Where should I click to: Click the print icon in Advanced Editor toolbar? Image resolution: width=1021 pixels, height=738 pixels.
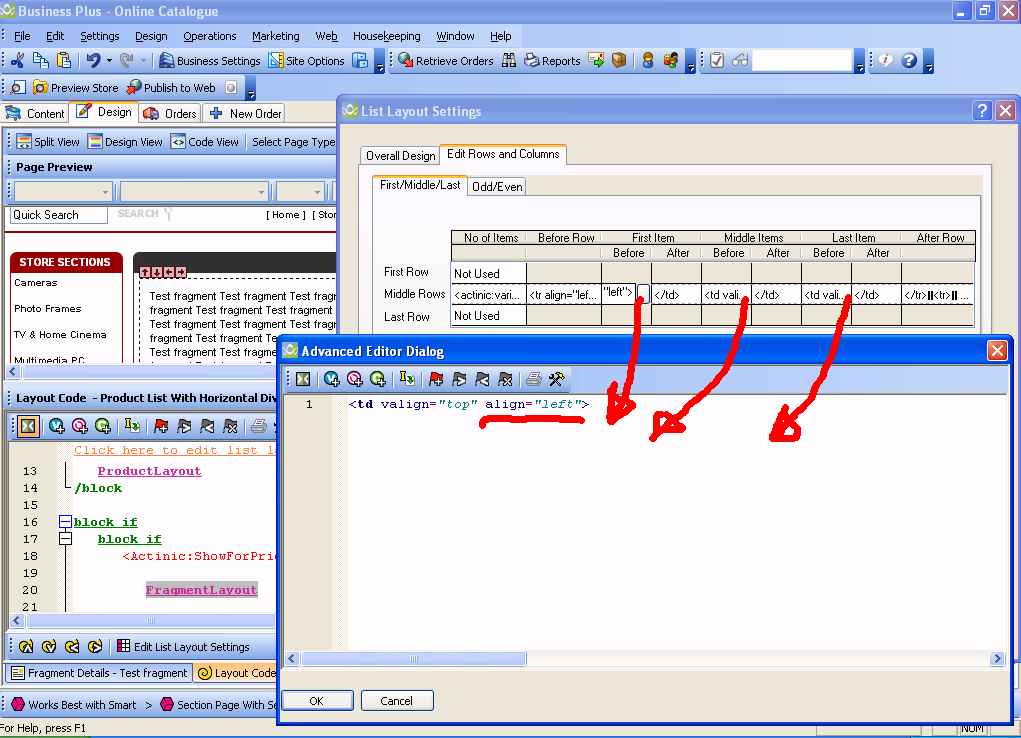533,379
